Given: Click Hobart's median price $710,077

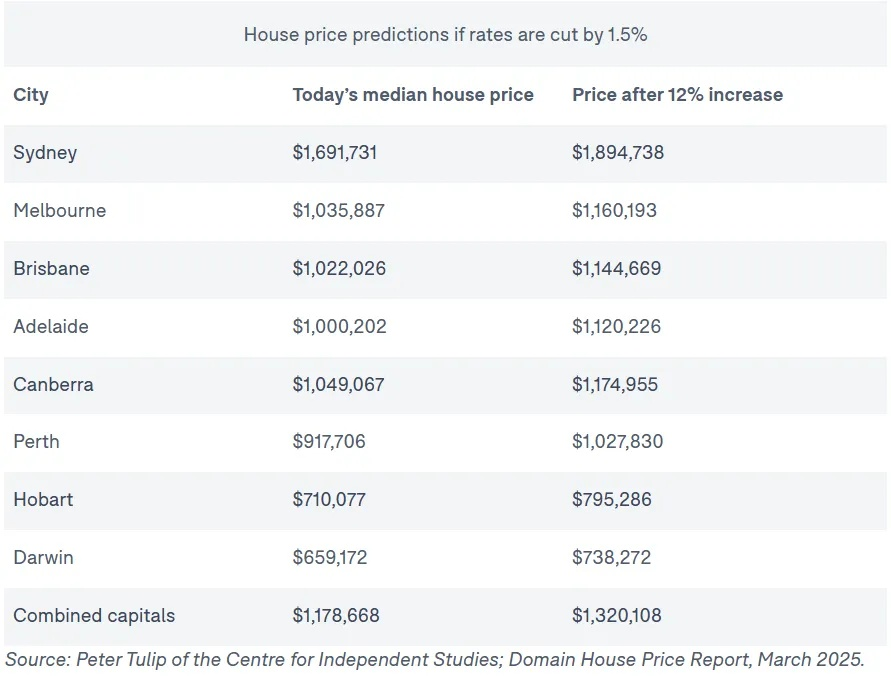Looking at the screenshot, I should [329, 500].
